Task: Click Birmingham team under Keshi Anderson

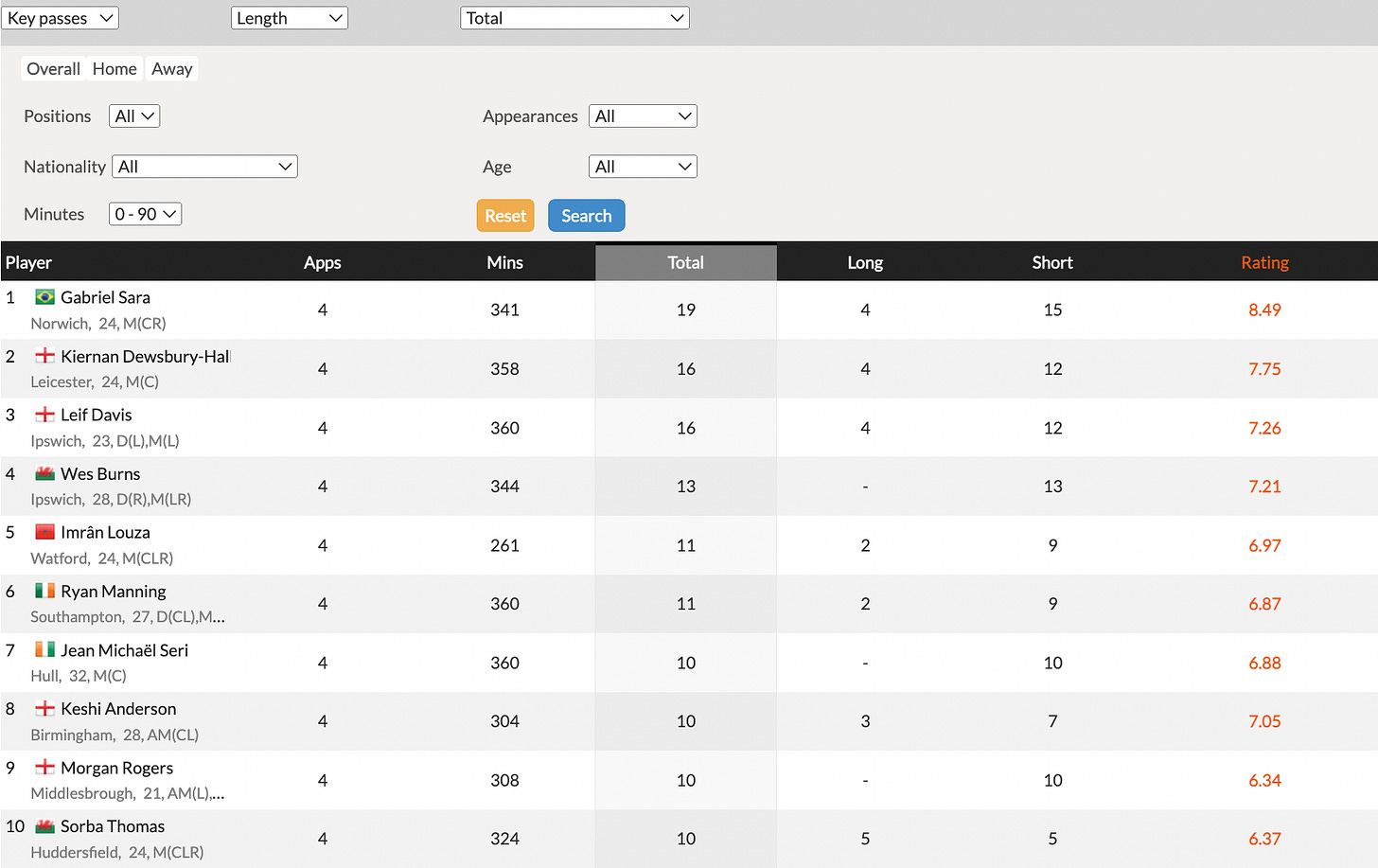Action: point(71,735)
